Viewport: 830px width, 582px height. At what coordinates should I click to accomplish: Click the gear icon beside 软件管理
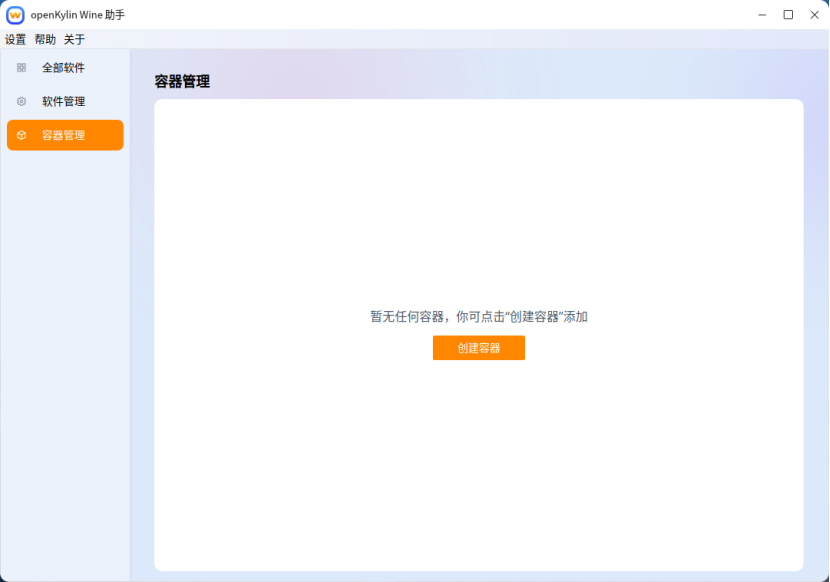click(x=21, y=101)
